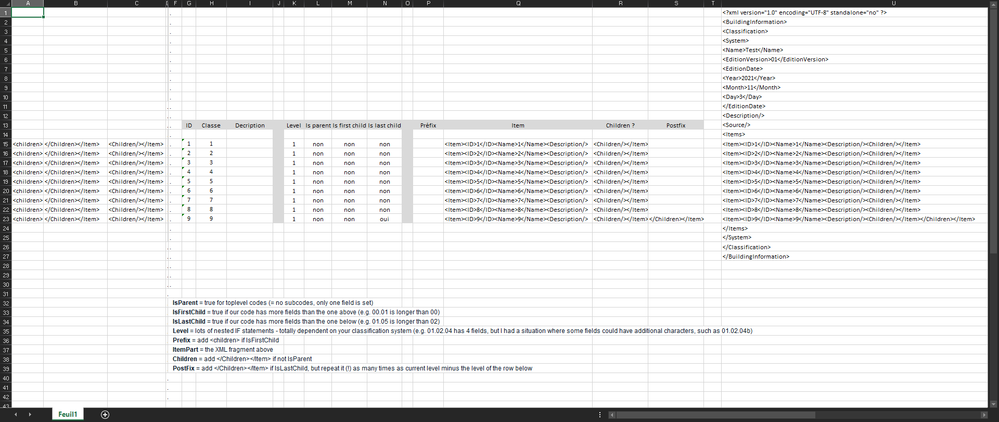Add a new sheet with the plus icon

pyautogui.click(x=105, y=414)
